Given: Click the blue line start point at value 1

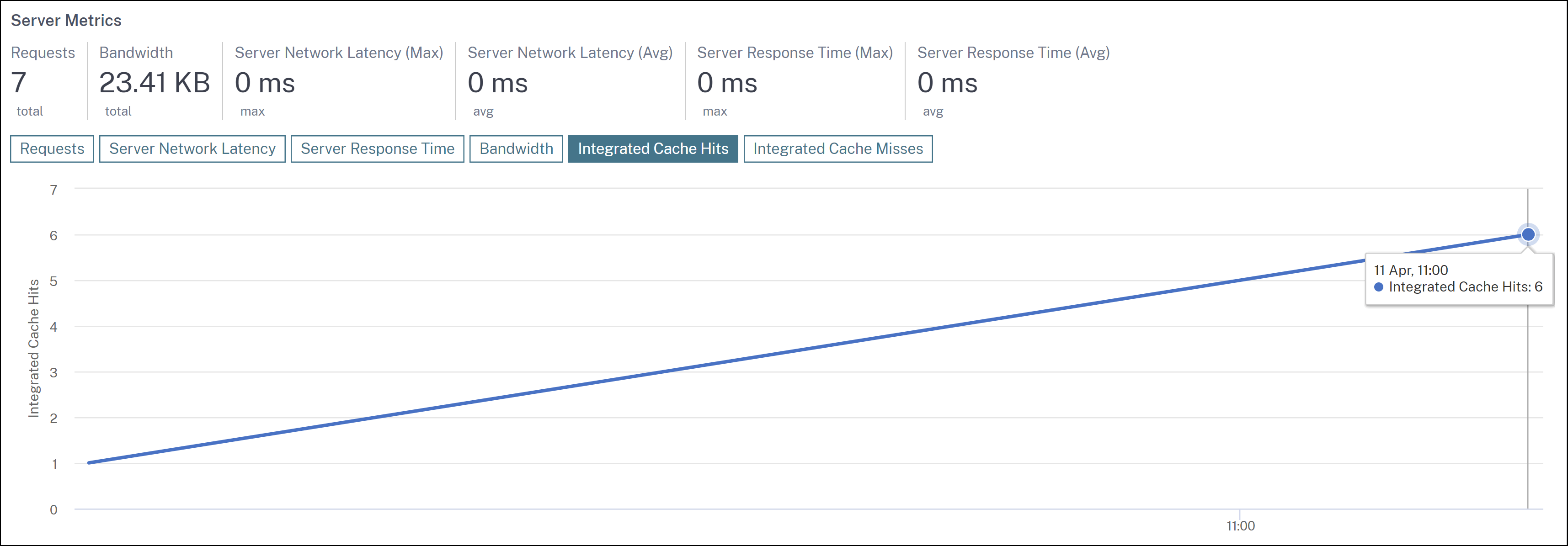Looking at the screenshot, I should pyautogui.click(x=89, y=462).
